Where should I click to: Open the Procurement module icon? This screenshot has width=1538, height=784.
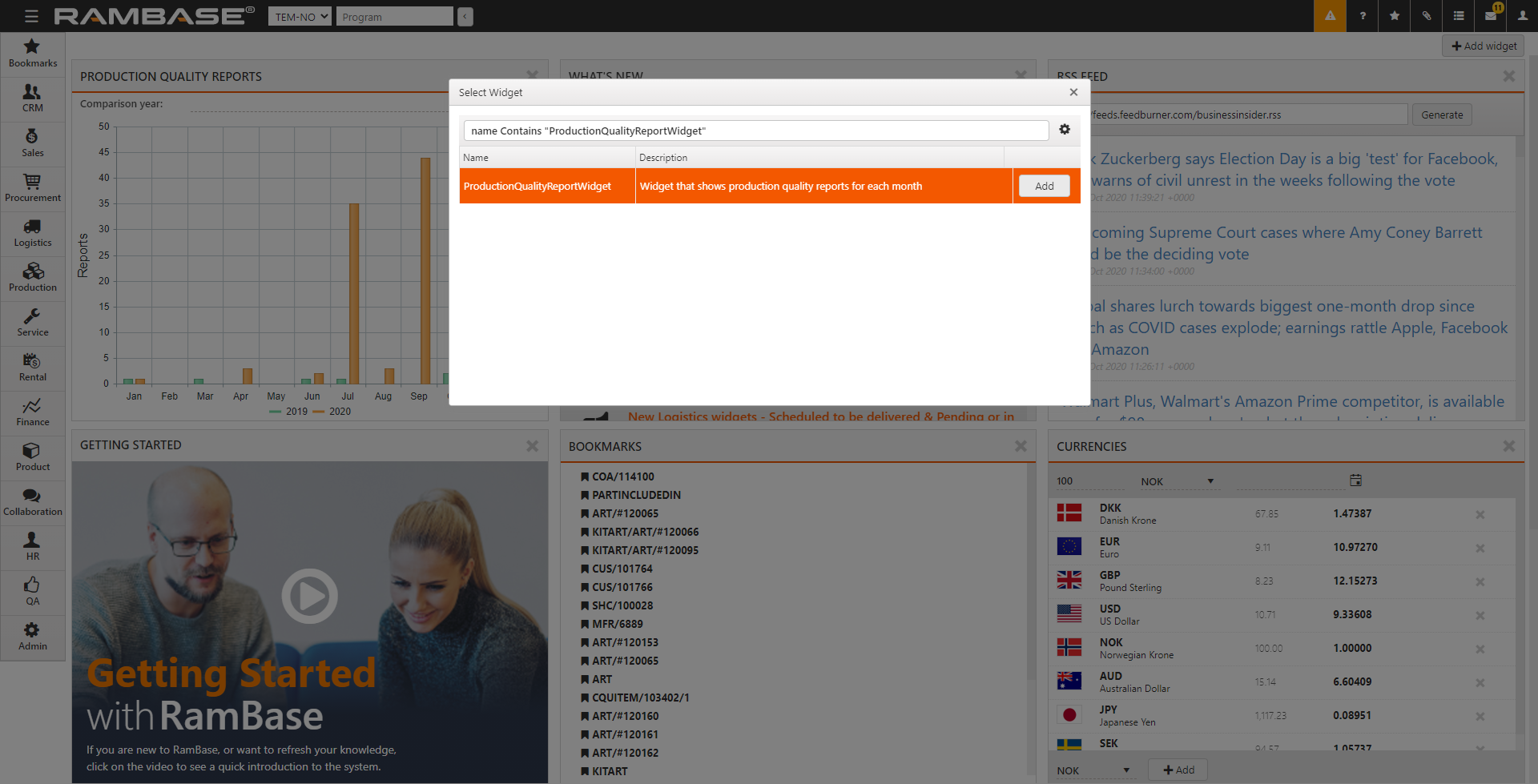[32, 188]
